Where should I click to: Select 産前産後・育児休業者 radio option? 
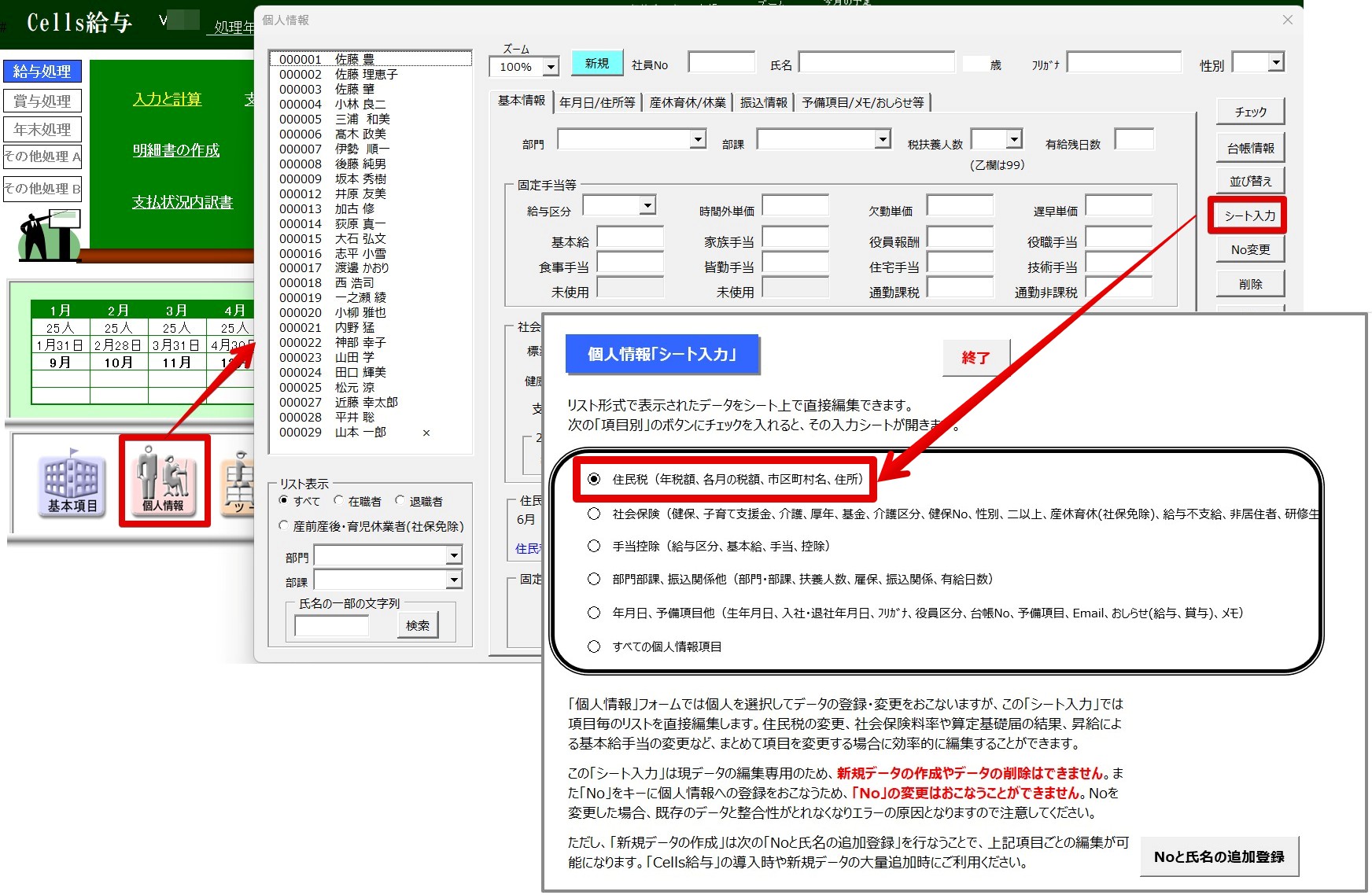(x=284, y=525)
